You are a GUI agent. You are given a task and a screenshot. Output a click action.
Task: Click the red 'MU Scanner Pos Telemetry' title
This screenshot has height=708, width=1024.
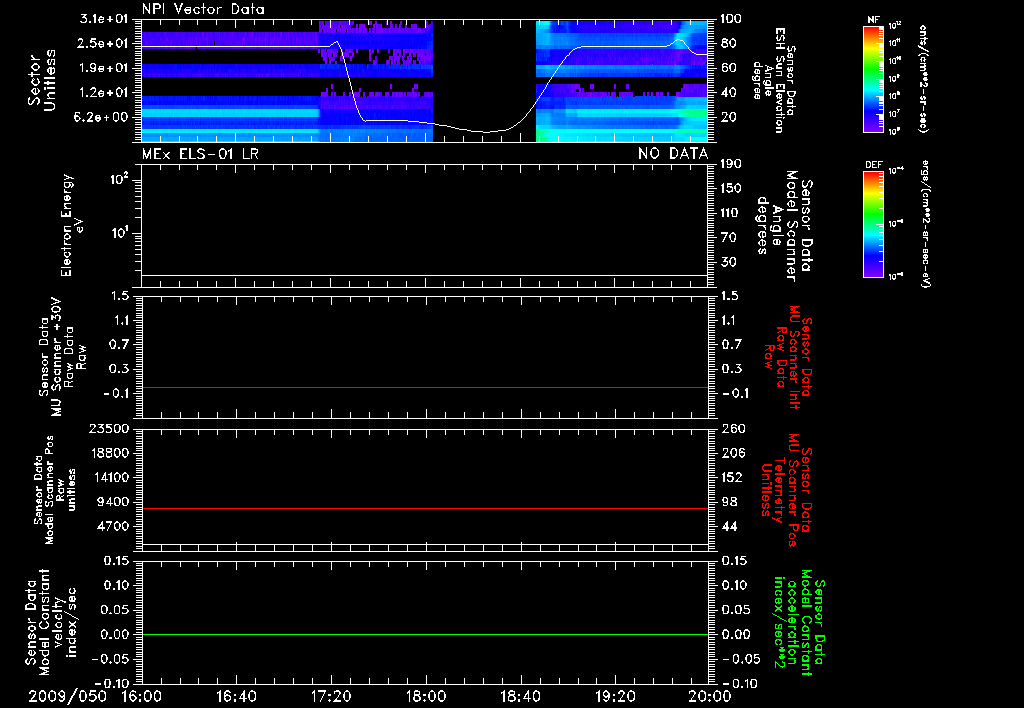[788, 489]
